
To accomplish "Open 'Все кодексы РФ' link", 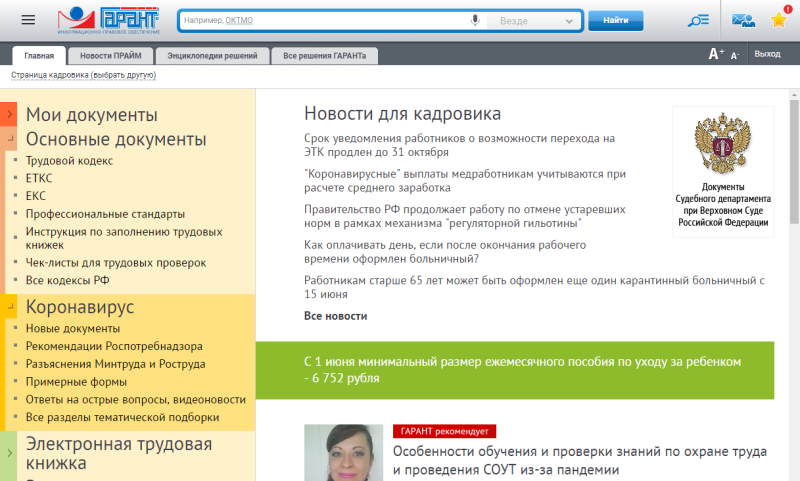I will point(68,280).
